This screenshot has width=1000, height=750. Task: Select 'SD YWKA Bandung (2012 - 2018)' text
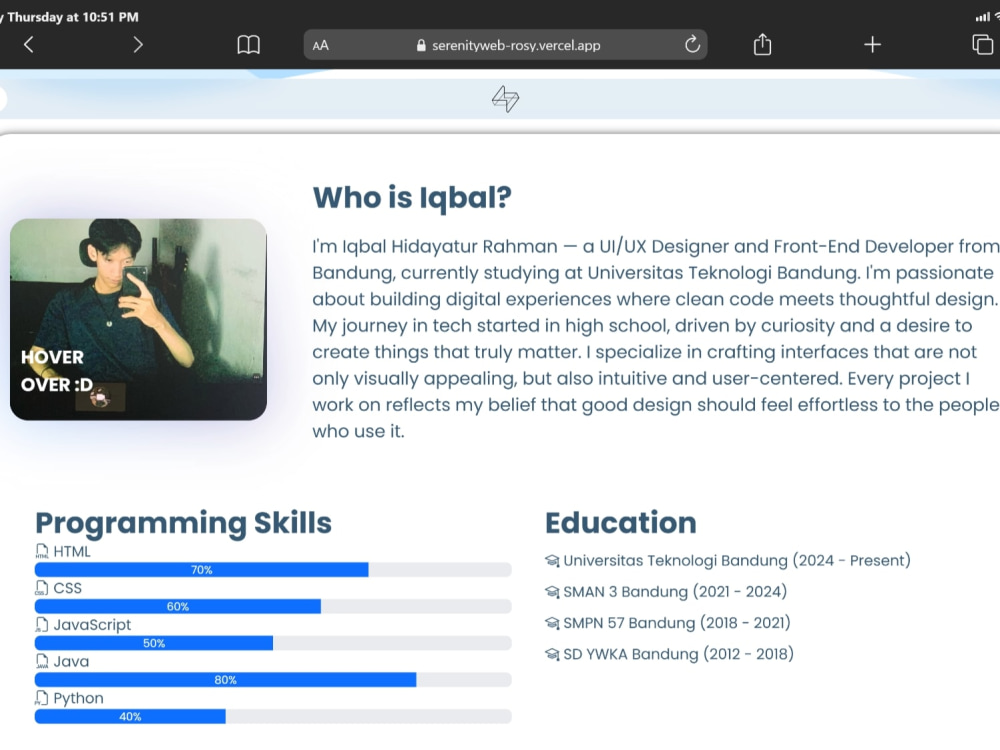tap(679, 654)
